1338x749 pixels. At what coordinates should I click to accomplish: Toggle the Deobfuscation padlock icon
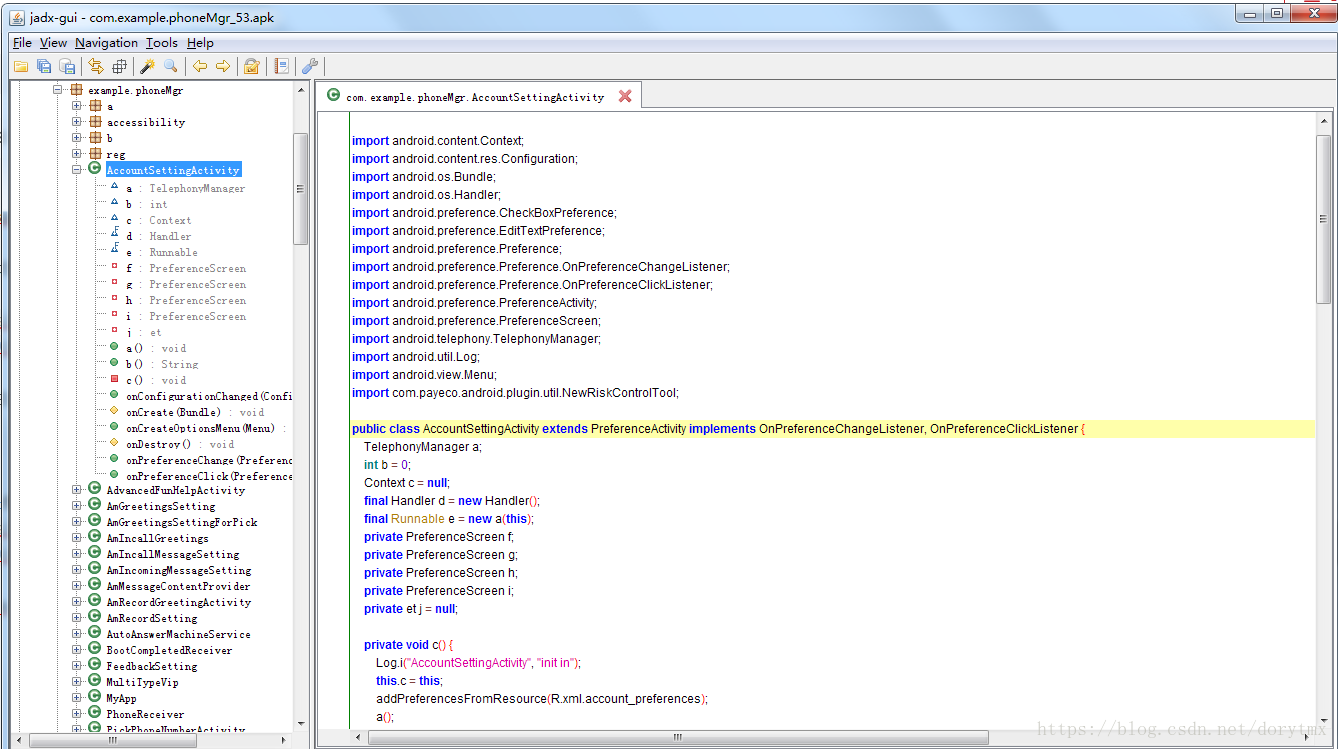[252, 66]
